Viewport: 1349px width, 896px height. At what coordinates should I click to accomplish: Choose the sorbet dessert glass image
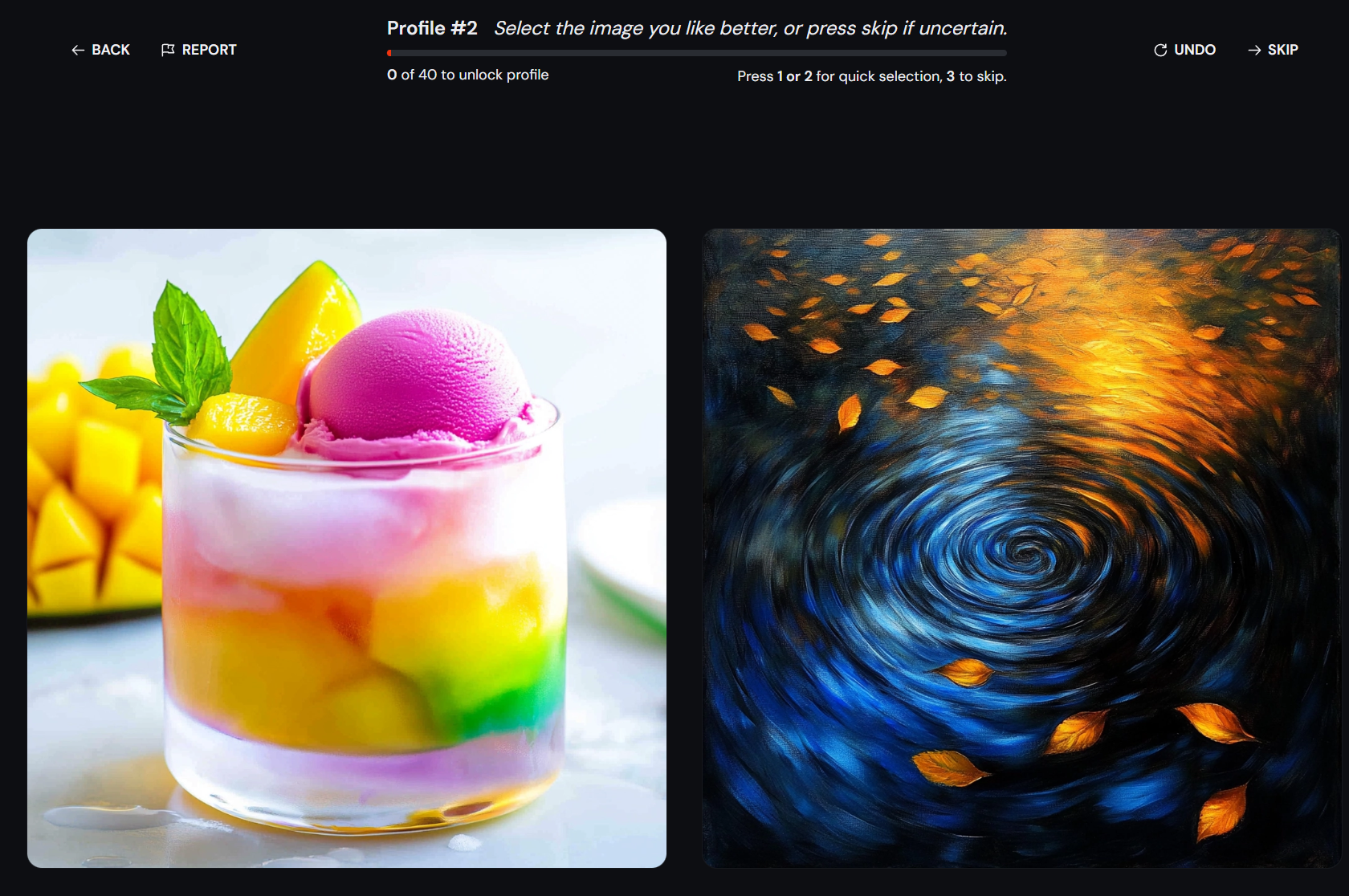(x=347, y=548)
